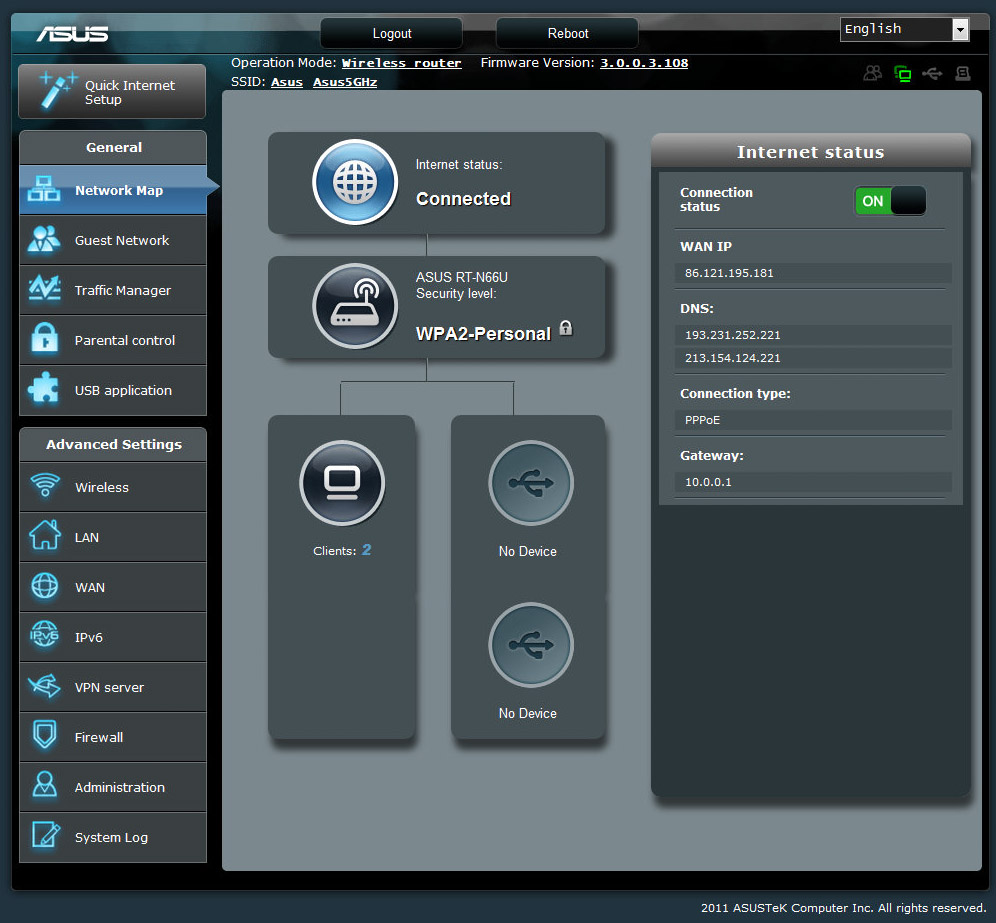
Task: Click the VPN server arrows icon
Action: pos(44,685)
